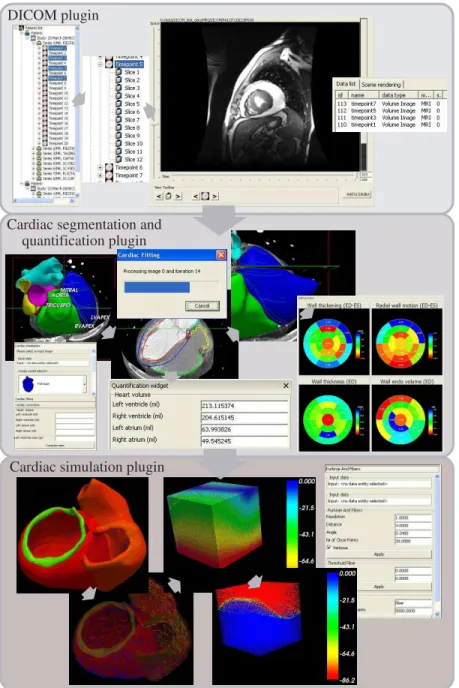Viewport: 459px width, 688px height.
Task: Select Slice 6 in the timepoint tree
Action: tap(132, 112)
